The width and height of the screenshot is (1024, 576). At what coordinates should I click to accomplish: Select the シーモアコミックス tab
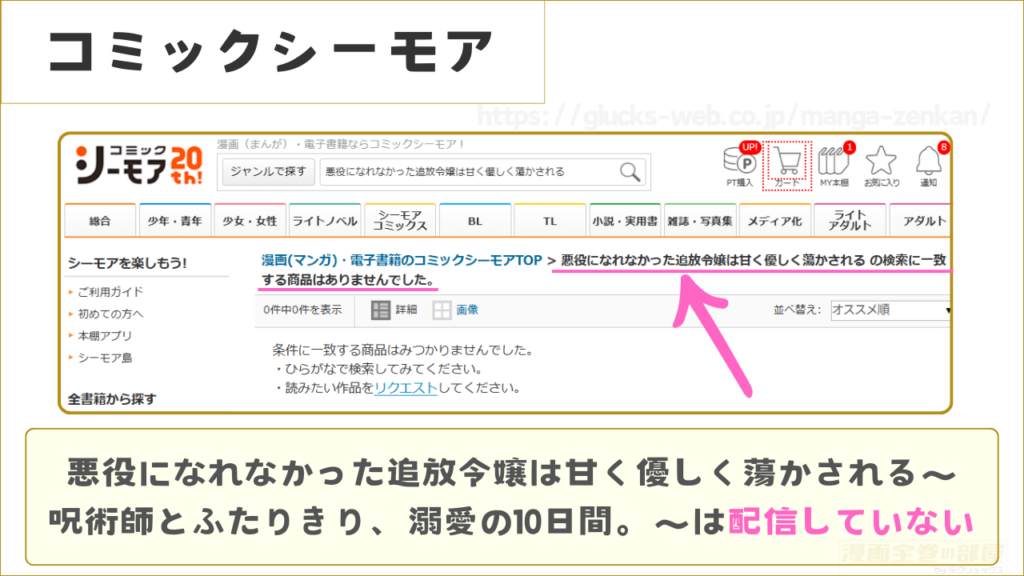point(400,221)
